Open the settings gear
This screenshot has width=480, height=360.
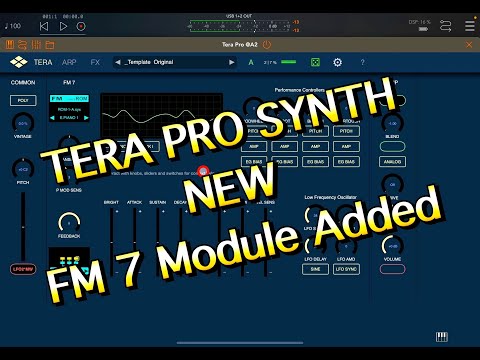337,62
